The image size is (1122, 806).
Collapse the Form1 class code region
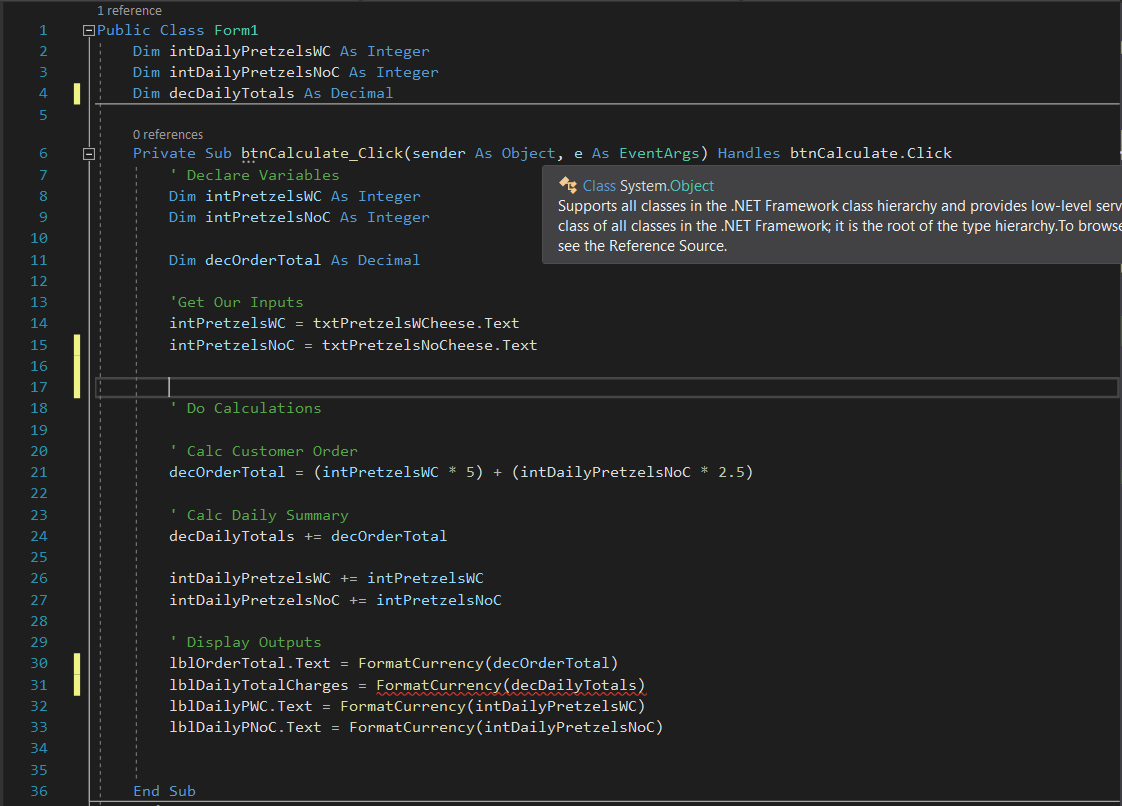coord(88,30)
